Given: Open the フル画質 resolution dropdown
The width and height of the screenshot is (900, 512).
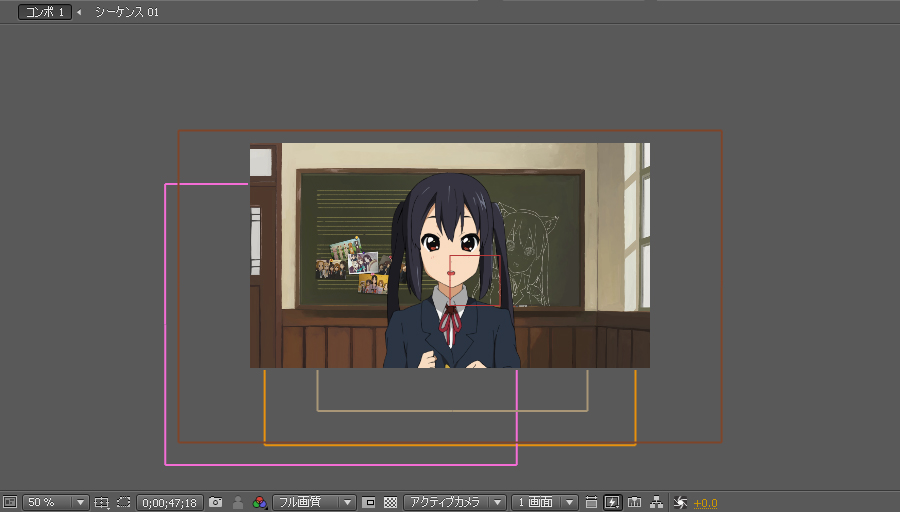Looking at the screenshot, I should click(314, 502).
